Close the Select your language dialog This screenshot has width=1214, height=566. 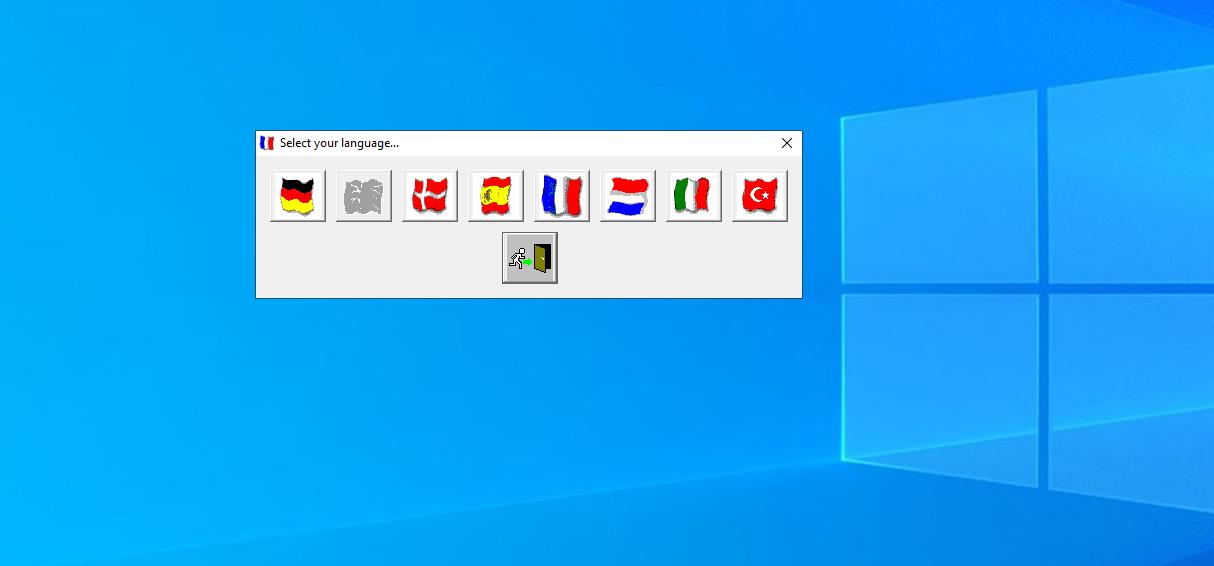pos(787,143)
